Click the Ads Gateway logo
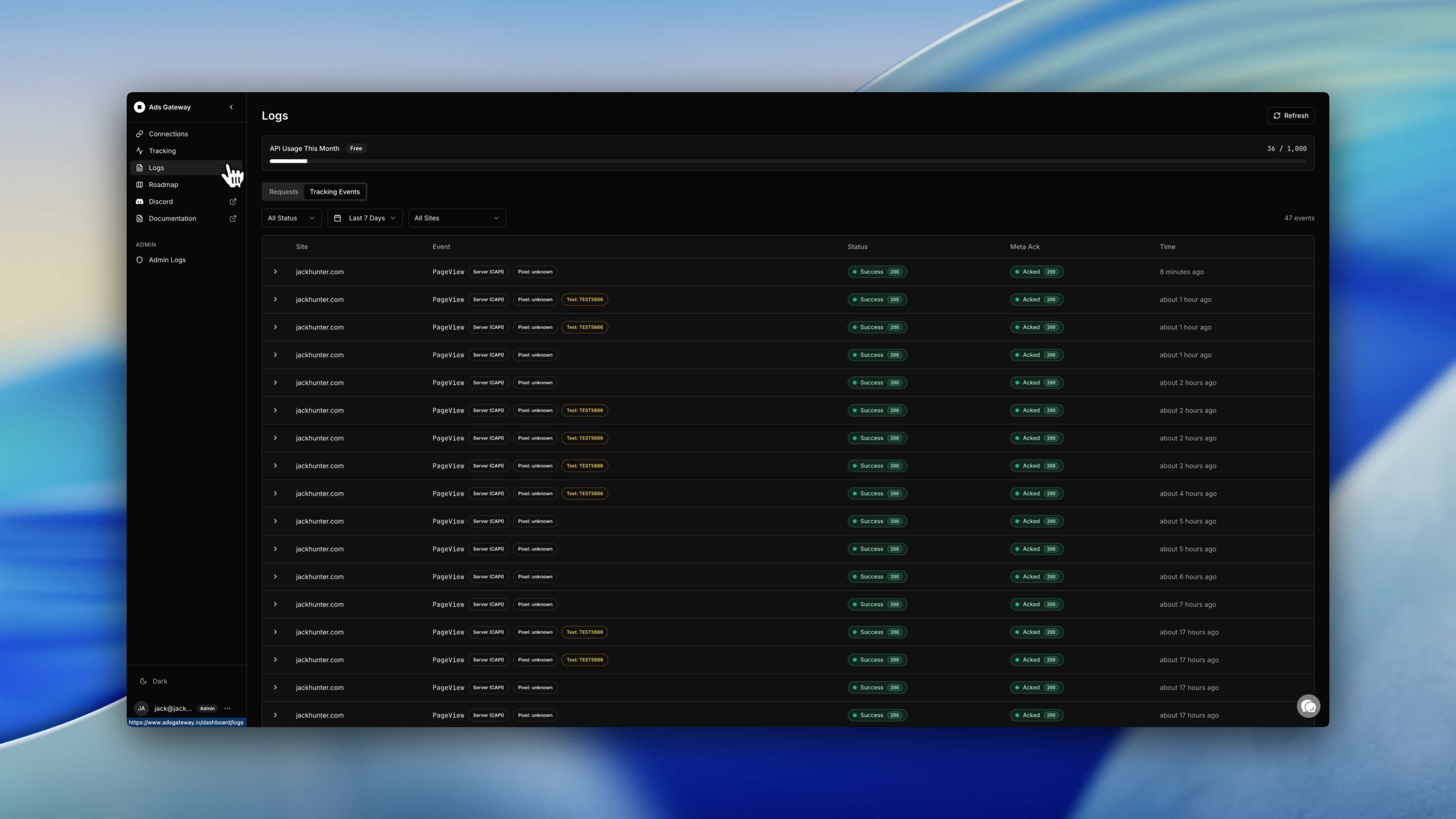 tap(140, 107)
